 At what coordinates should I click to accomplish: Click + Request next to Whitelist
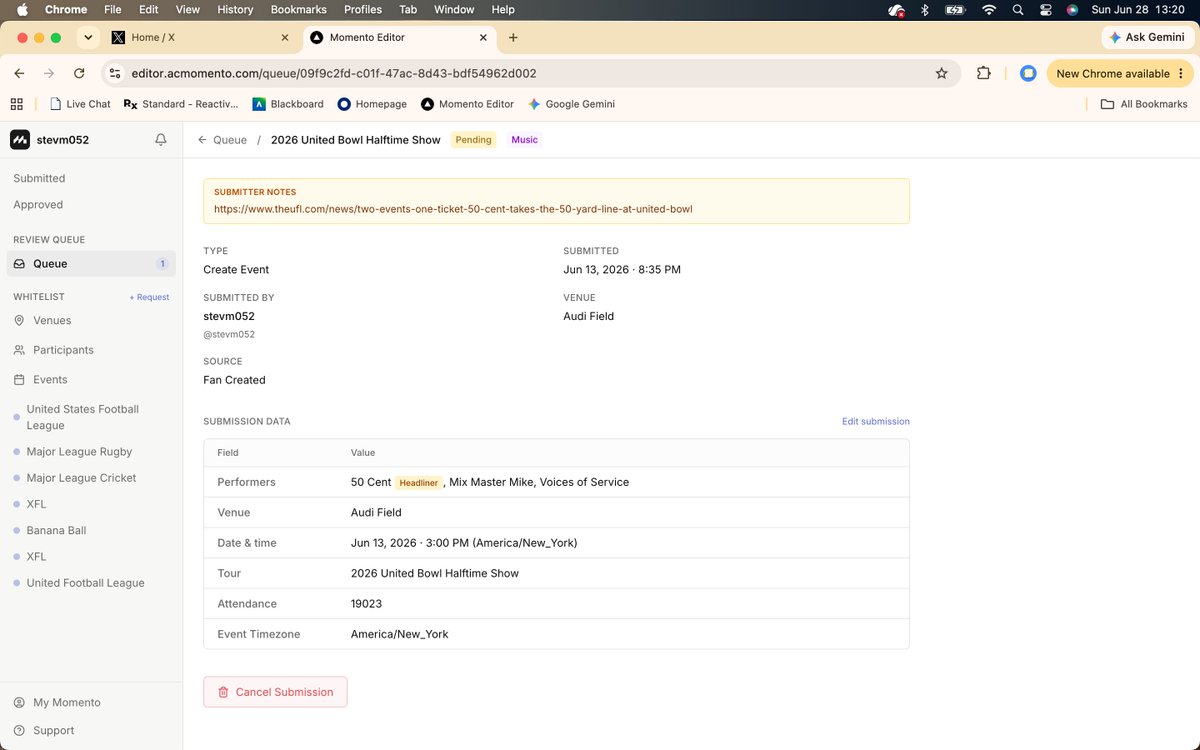(149, 297)
